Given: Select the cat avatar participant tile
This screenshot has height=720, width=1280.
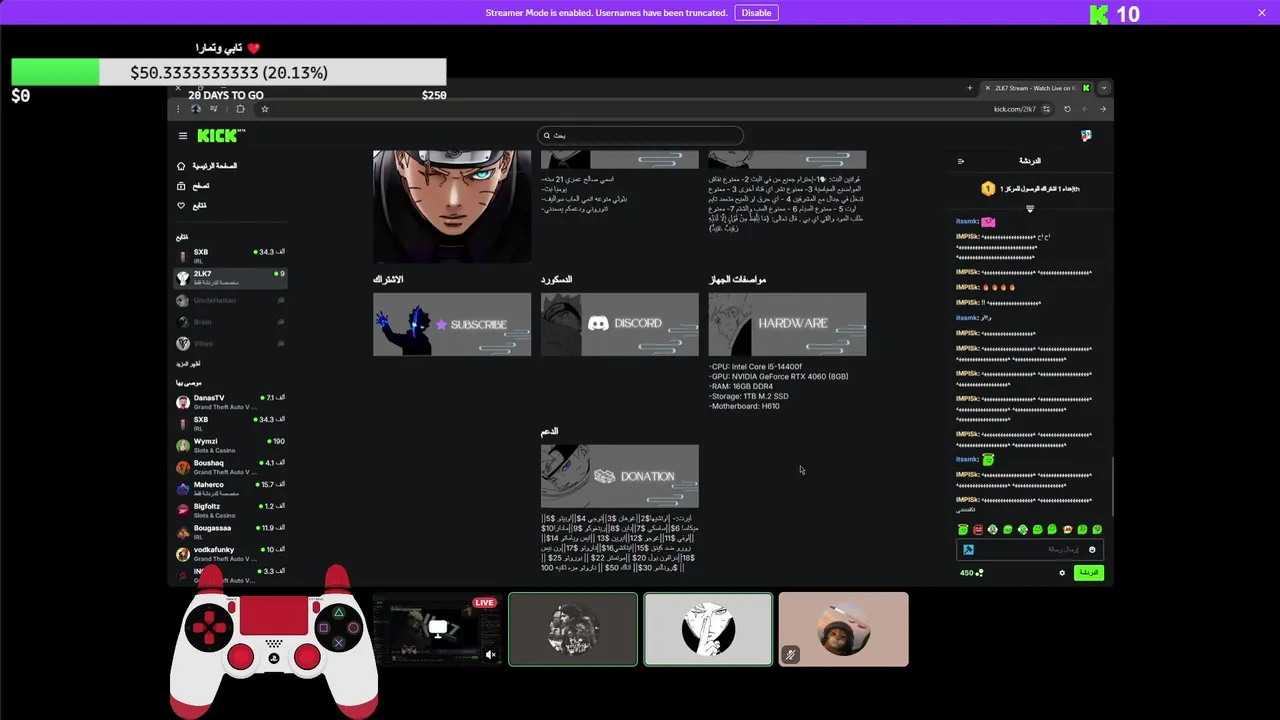Looking at the screenshot, I should click(x=843, y=629).
